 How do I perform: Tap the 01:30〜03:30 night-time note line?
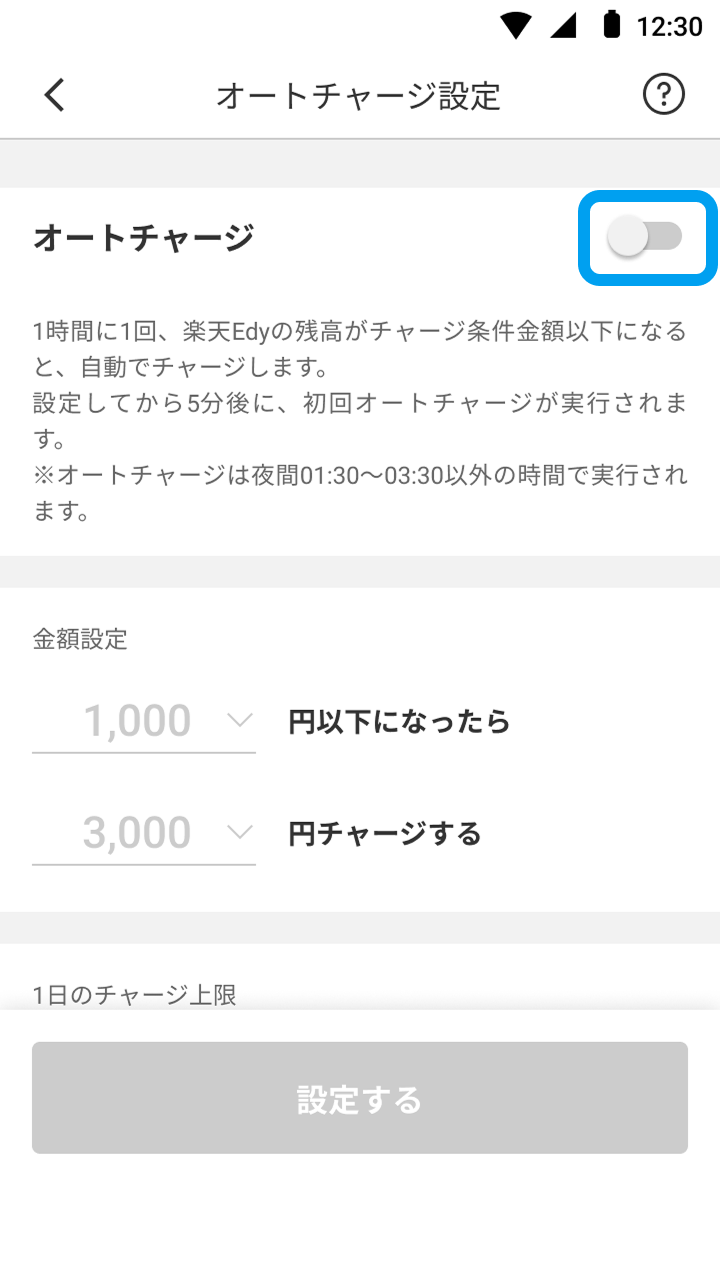pos(360,476)
